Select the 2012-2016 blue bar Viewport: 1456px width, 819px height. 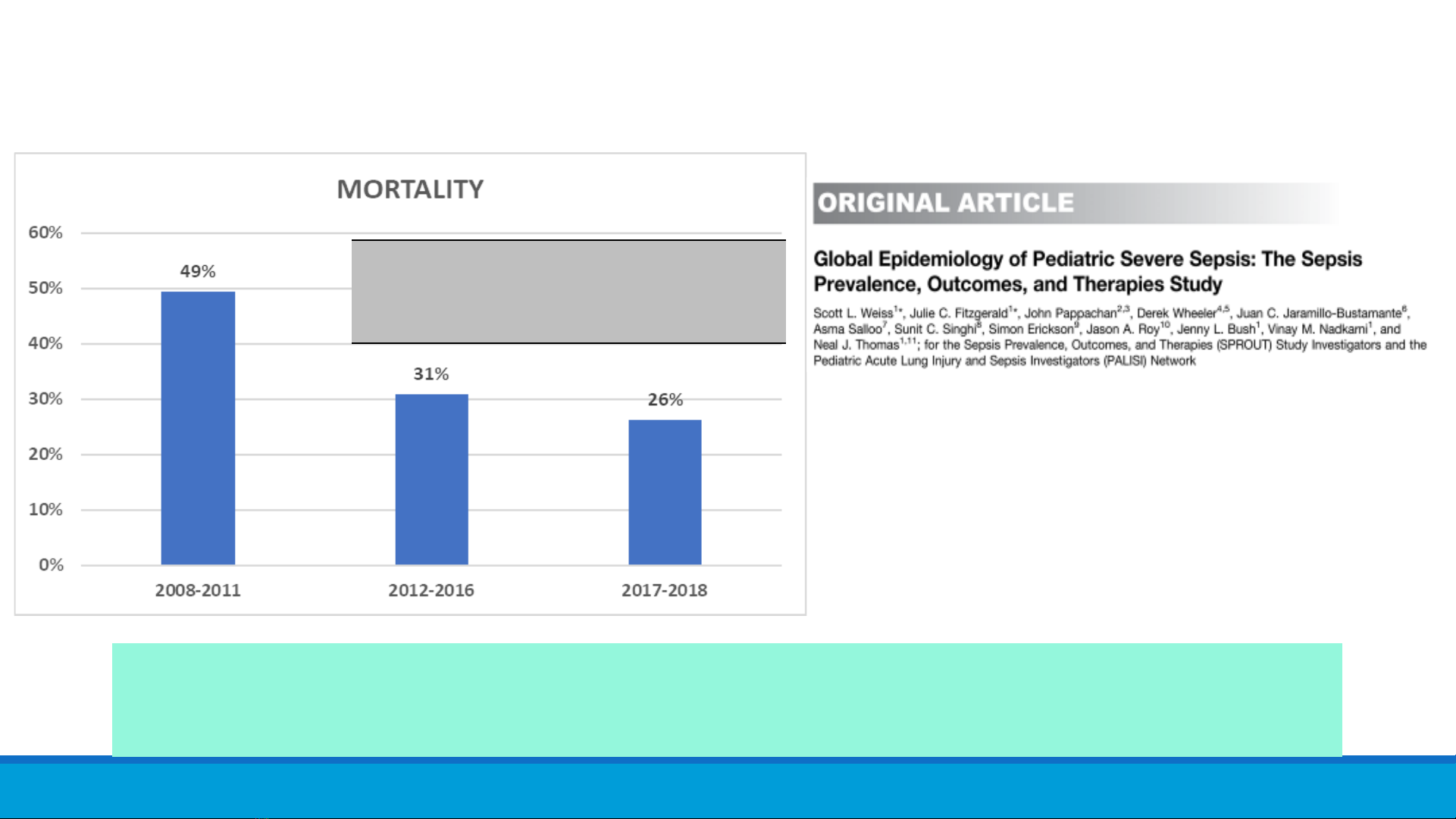point(431,480)
